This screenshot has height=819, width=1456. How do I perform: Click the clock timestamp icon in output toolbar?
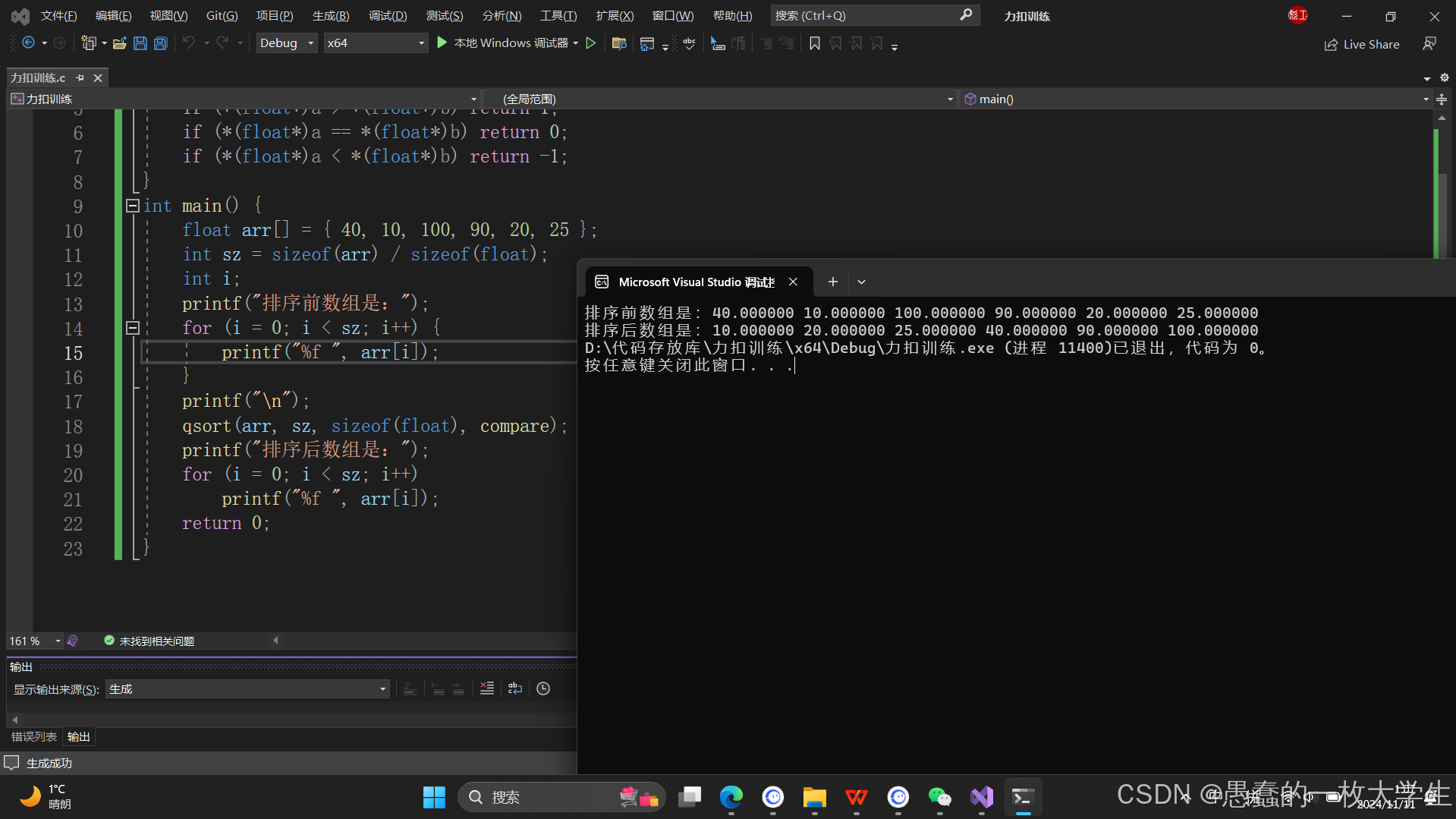coord(543,688)
